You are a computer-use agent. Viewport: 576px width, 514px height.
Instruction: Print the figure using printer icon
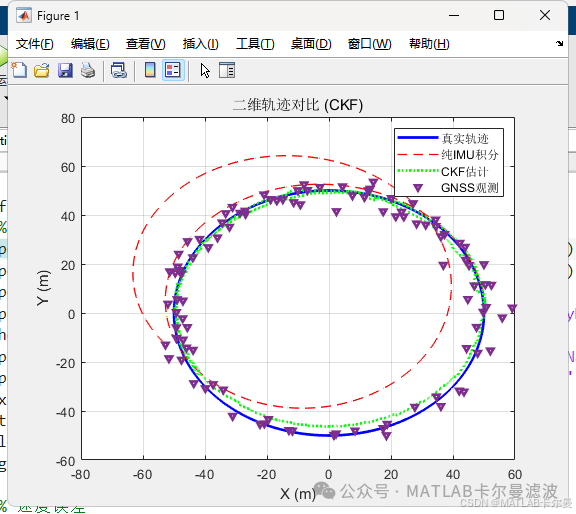tap(88, 70)
